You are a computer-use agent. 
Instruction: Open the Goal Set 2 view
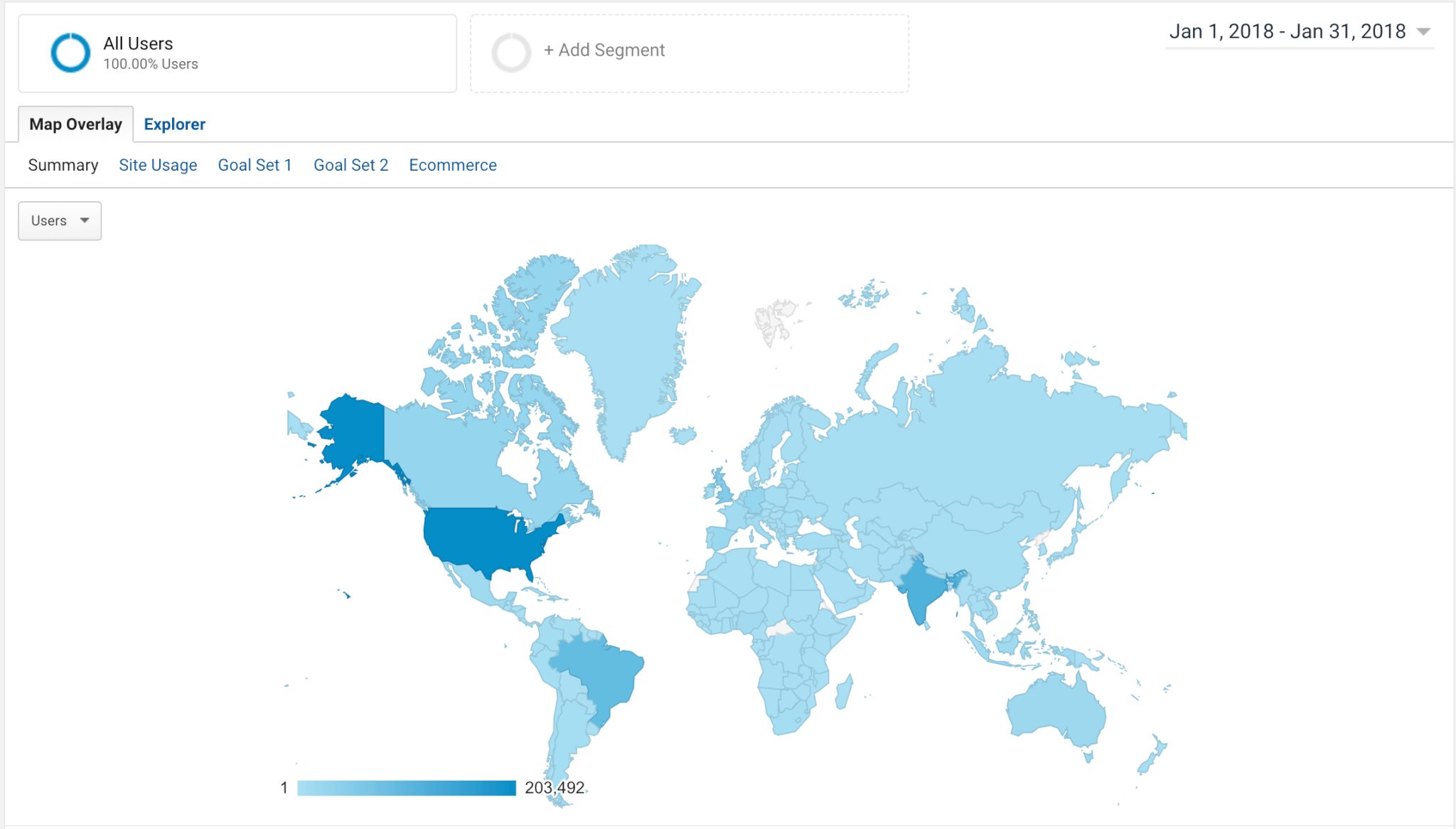pos(351,165)
